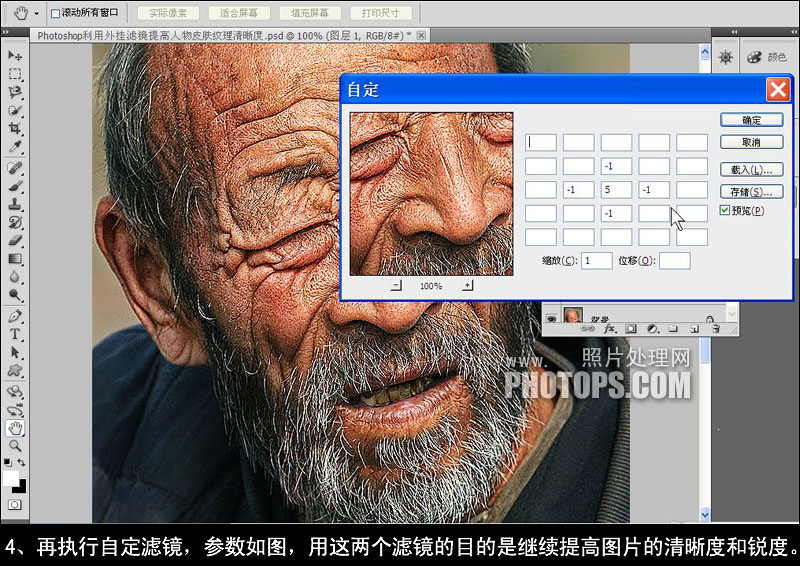
Task: Click the -1 cell above the center
Action: pyautogui.click(x=616, y=166)
